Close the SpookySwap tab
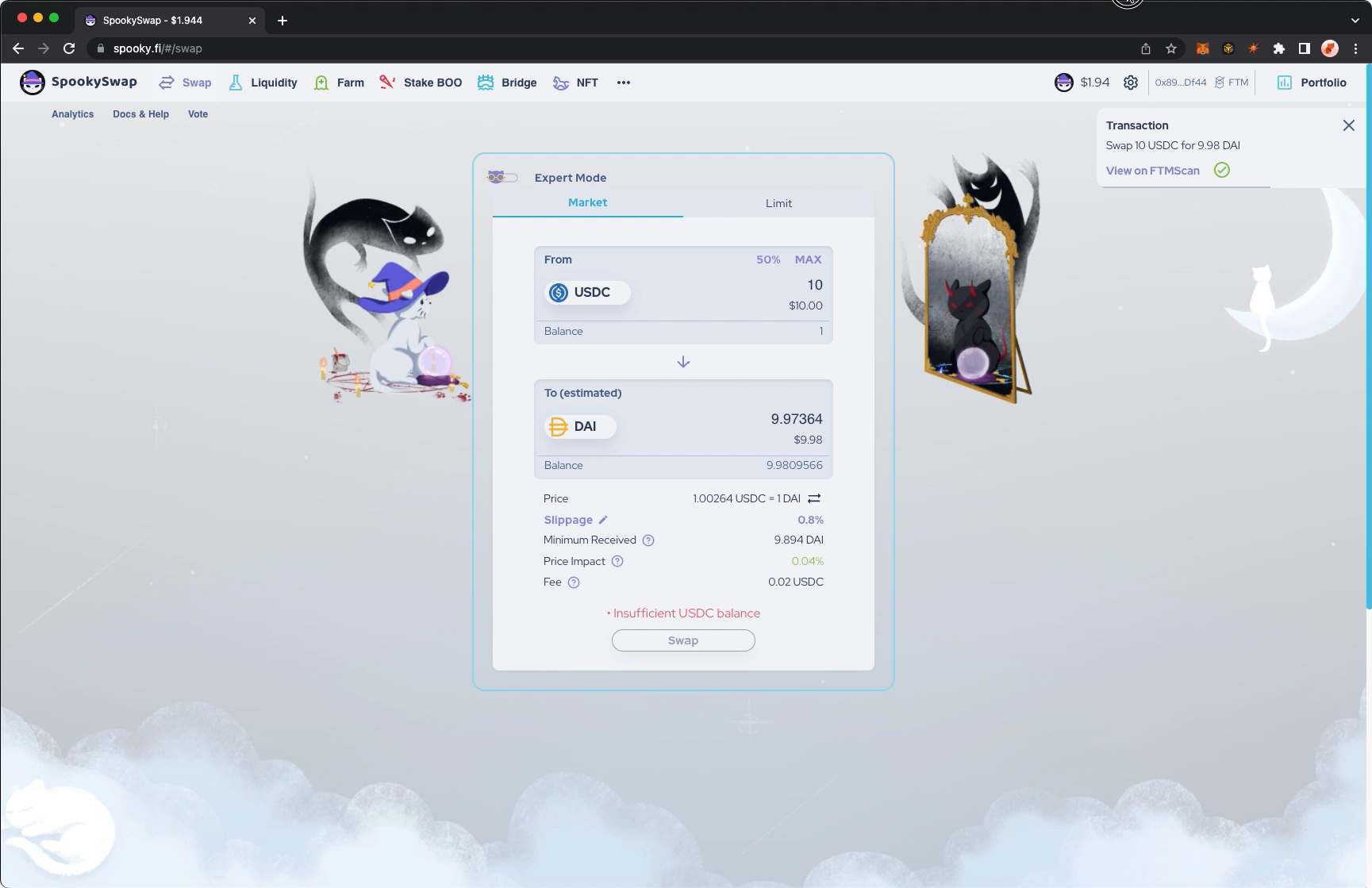This screenshot has height=888, width=1372. point(252,21)
